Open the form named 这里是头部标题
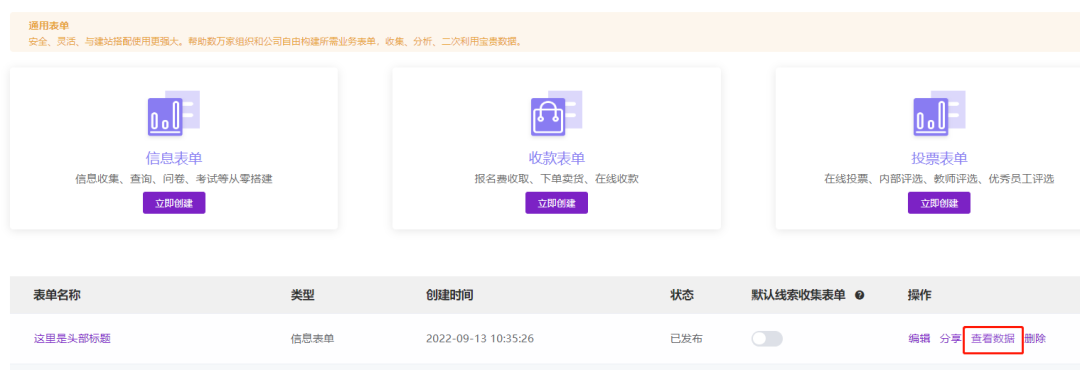Viewport: 1080px width, 370px height. (72, 338)
